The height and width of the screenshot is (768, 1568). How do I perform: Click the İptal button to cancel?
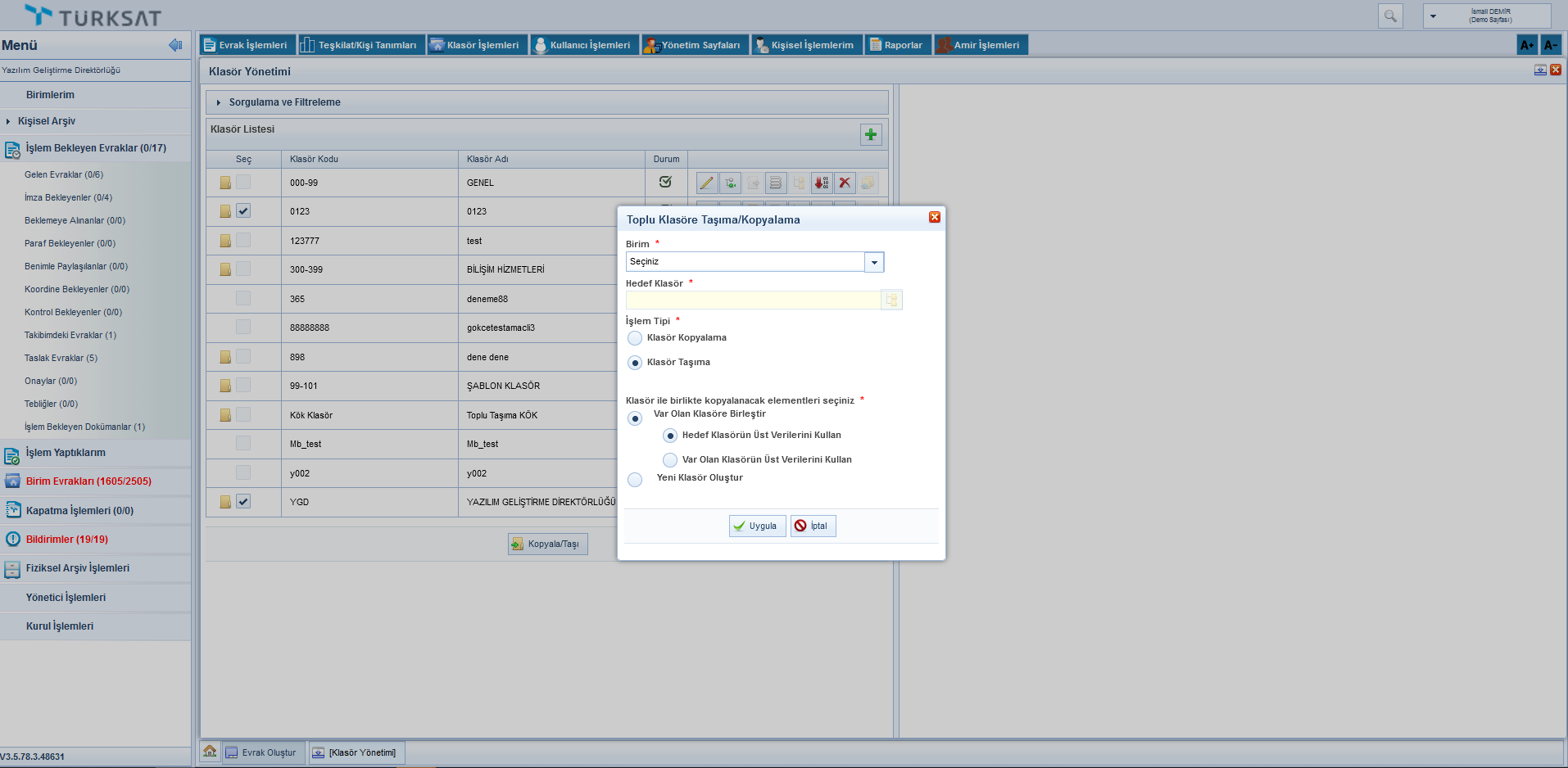pyautogui.click(x=813, y=526)
